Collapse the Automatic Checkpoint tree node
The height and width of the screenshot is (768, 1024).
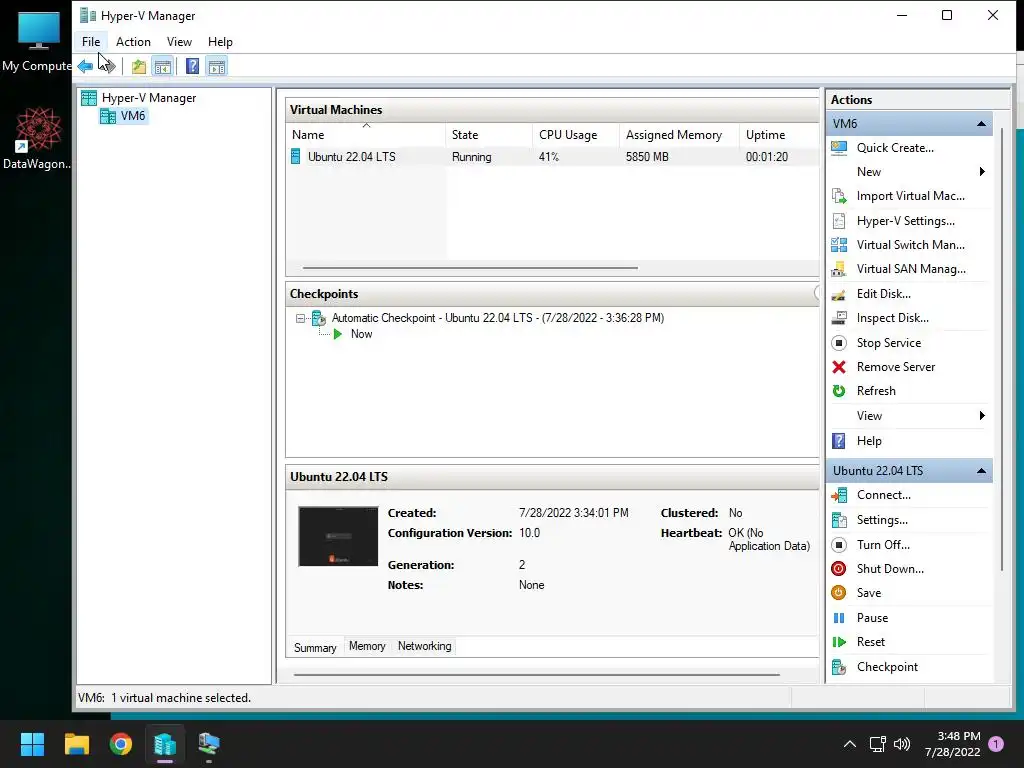point(300,319)
